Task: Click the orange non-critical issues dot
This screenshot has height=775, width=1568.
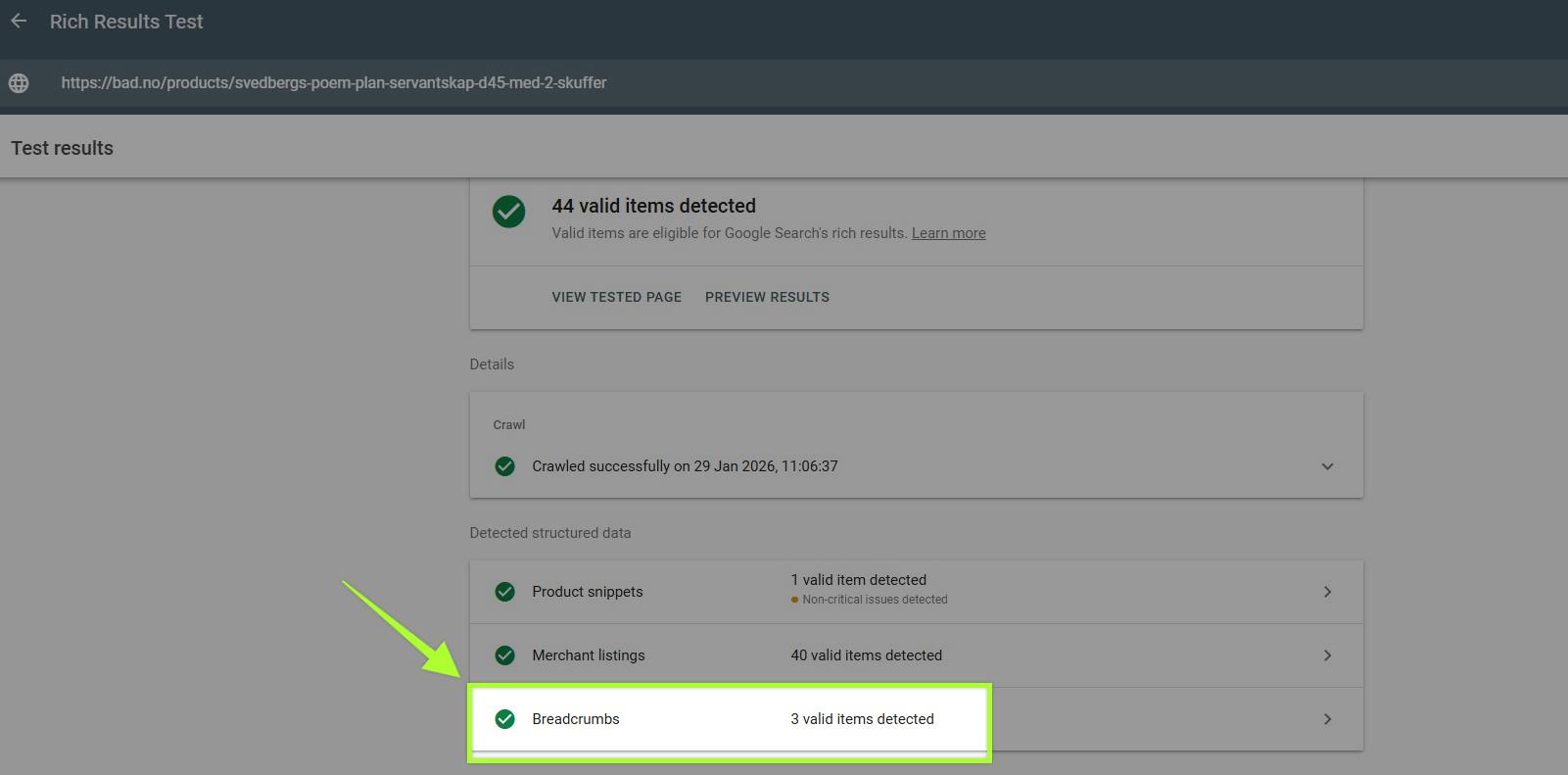Action: tap(794, 600)
